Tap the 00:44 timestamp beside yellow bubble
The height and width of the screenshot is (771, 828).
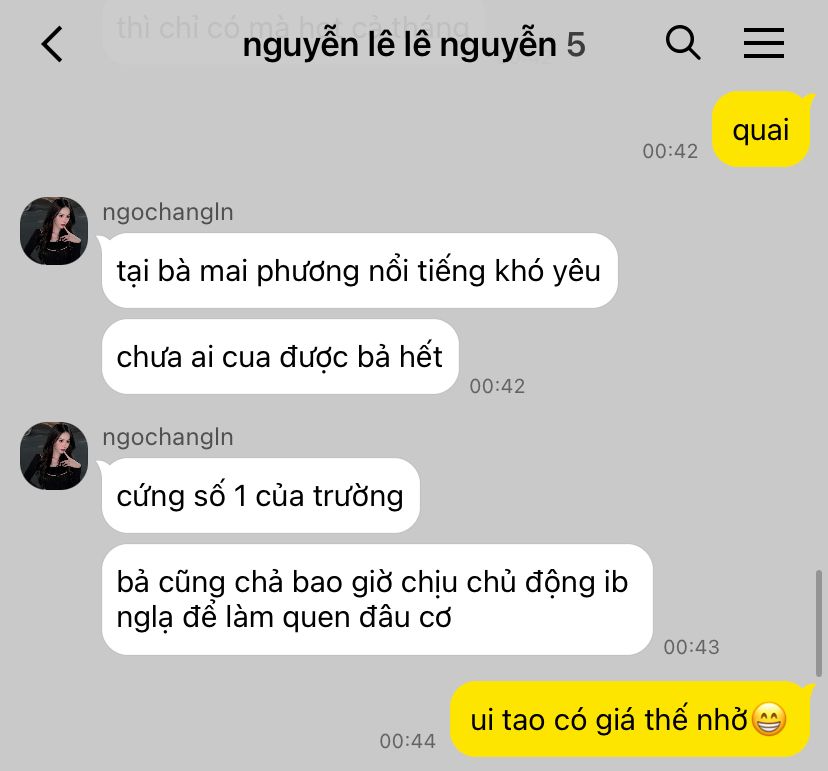pyautogui.click(x=407, y=741)
